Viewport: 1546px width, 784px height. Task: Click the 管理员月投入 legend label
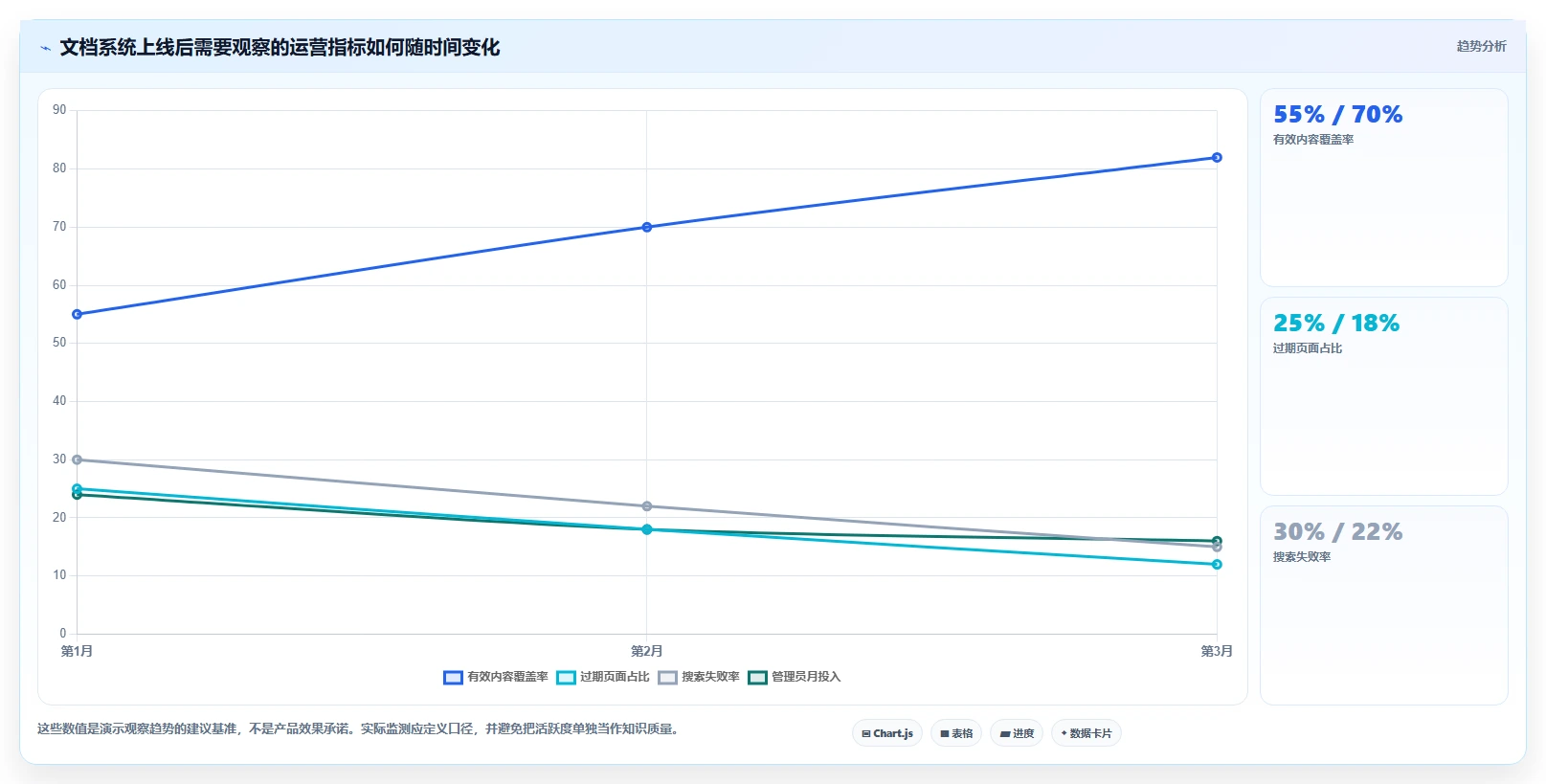click(806, 677)
